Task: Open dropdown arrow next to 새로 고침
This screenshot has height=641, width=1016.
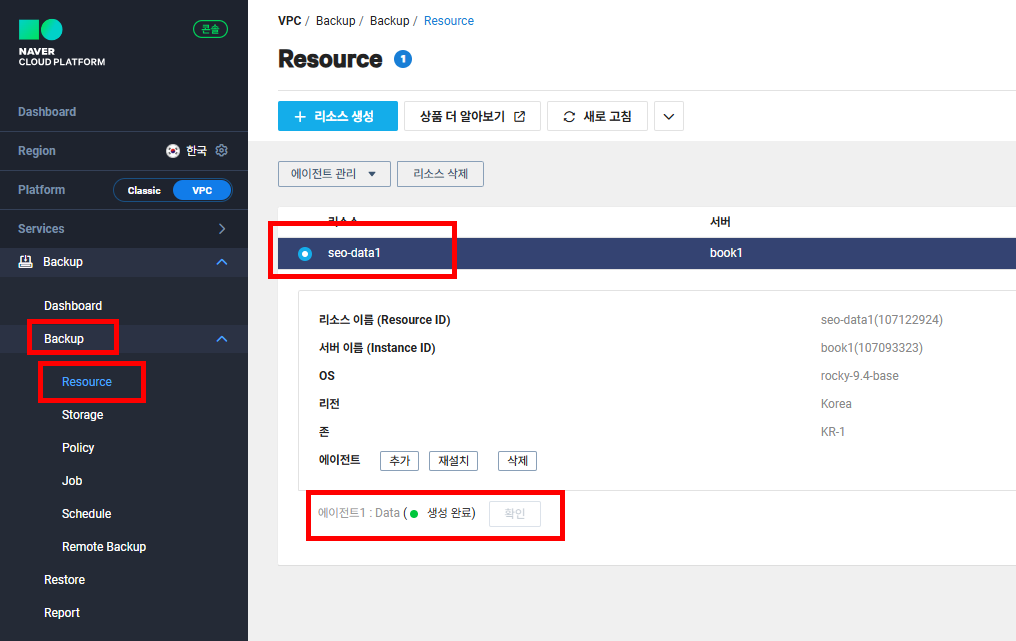Action: (669, 116)
